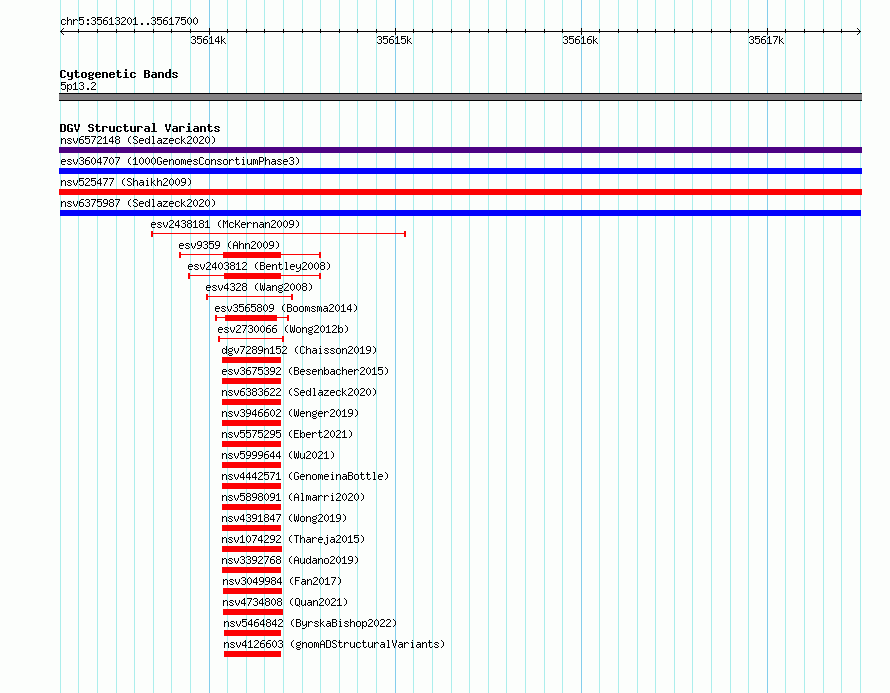Open the esv4328 (Wang2008) variant label
890x693 pixels.
click(259, 287)
